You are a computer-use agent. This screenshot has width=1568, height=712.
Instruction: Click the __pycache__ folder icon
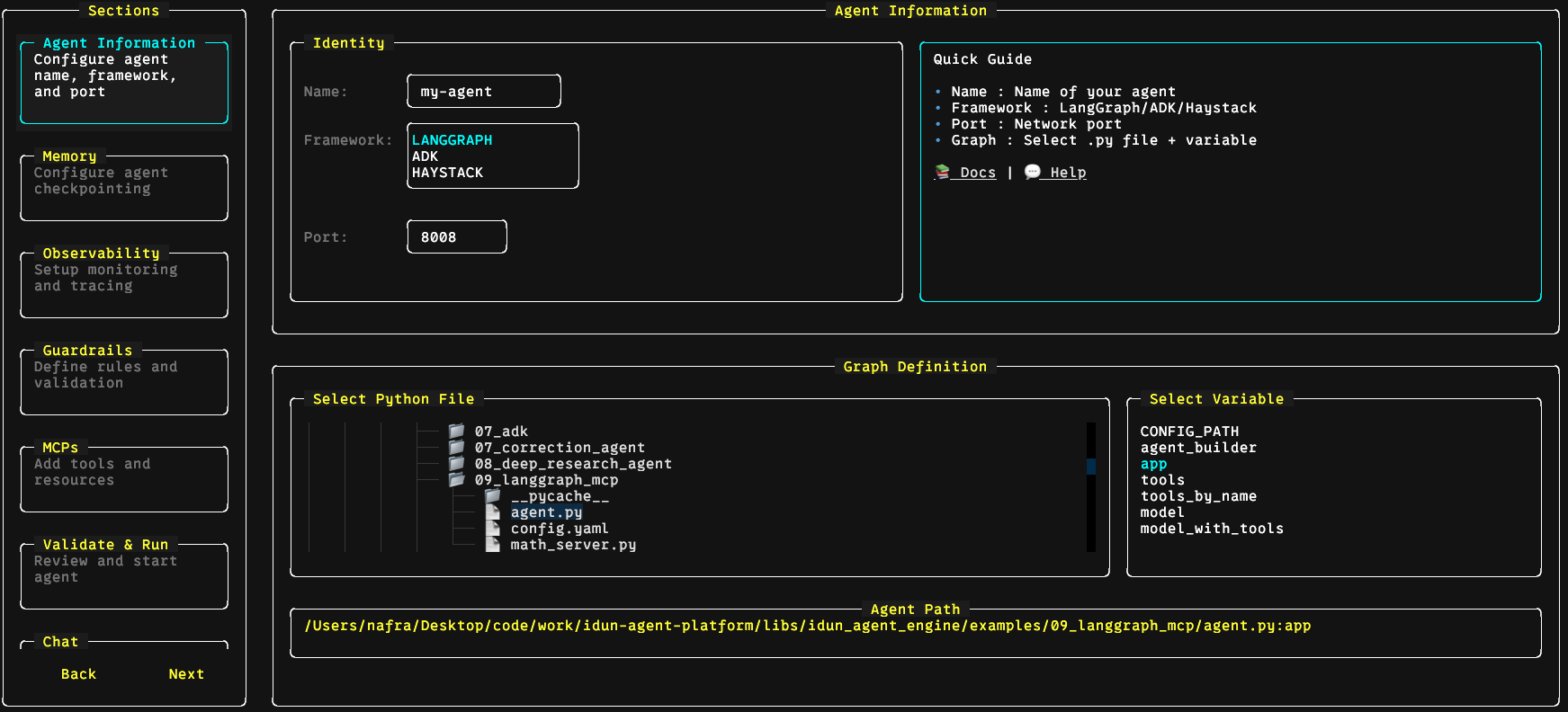493,496
